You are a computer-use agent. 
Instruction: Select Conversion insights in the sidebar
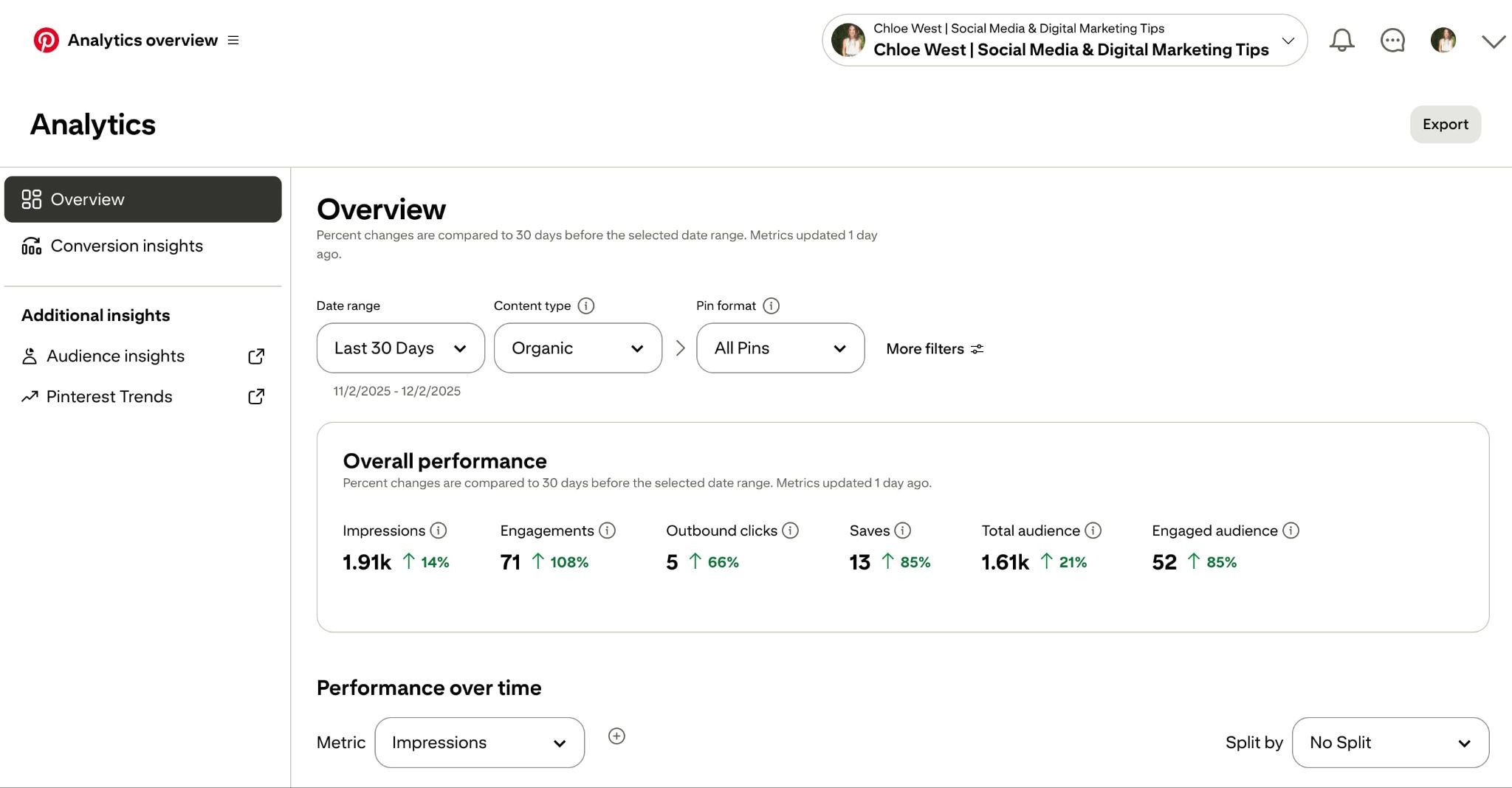point(126,246)
